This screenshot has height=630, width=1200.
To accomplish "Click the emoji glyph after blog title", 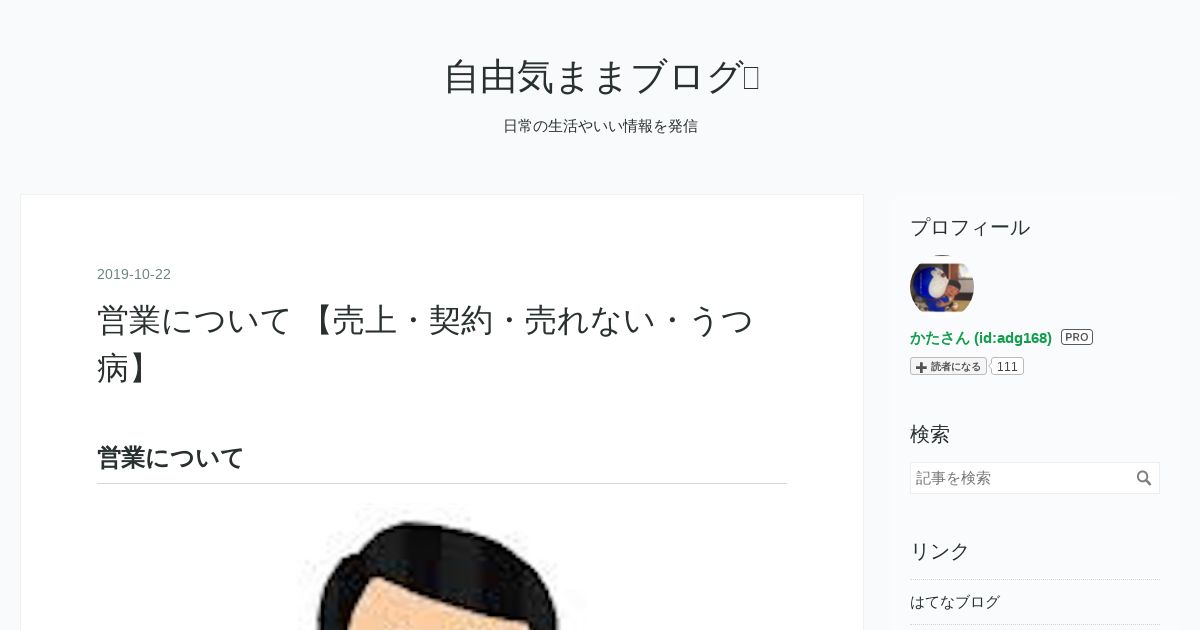I will click(751, 77).
